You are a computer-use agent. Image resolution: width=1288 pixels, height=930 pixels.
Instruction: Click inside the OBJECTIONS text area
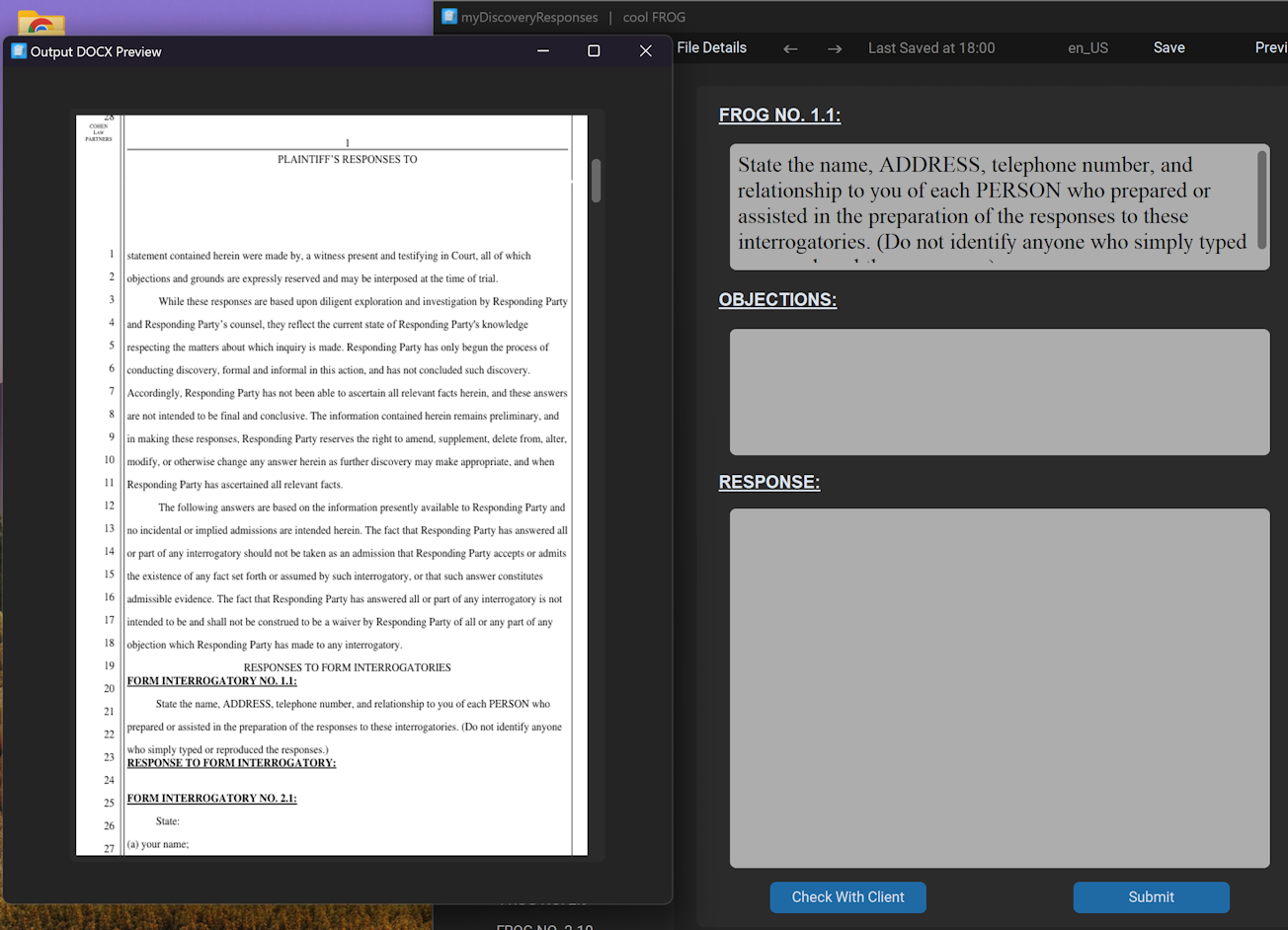[x=999, y=392]
